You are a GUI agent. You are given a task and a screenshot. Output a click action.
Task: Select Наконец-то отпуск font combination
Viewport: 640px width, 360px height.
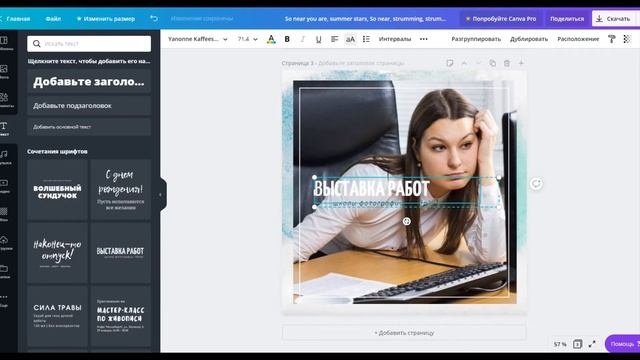(58, 253)
